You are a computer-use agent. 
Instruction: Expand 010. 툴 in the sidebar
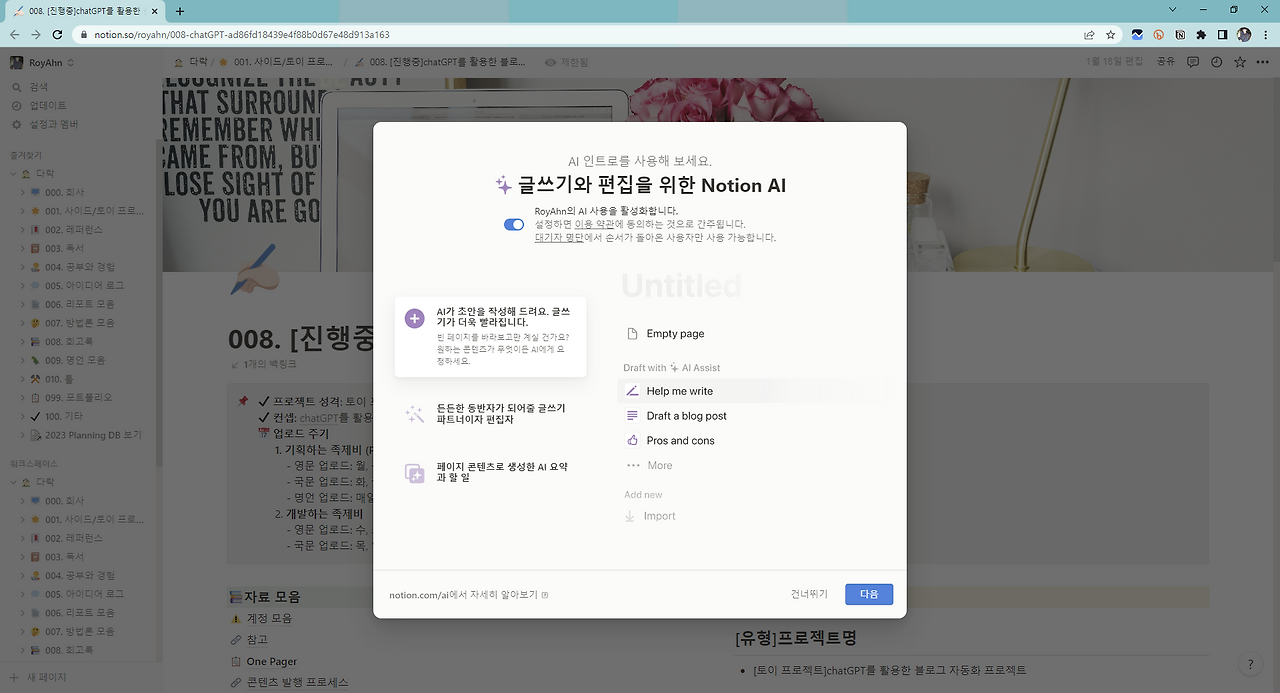pos(23,379)
